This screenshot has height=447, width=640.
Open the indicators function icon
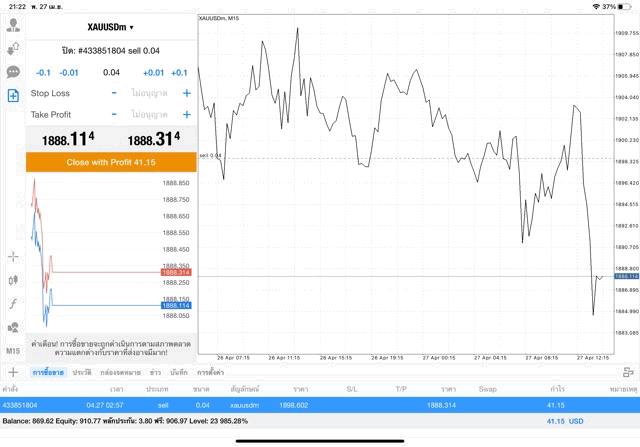click(13, 304)
